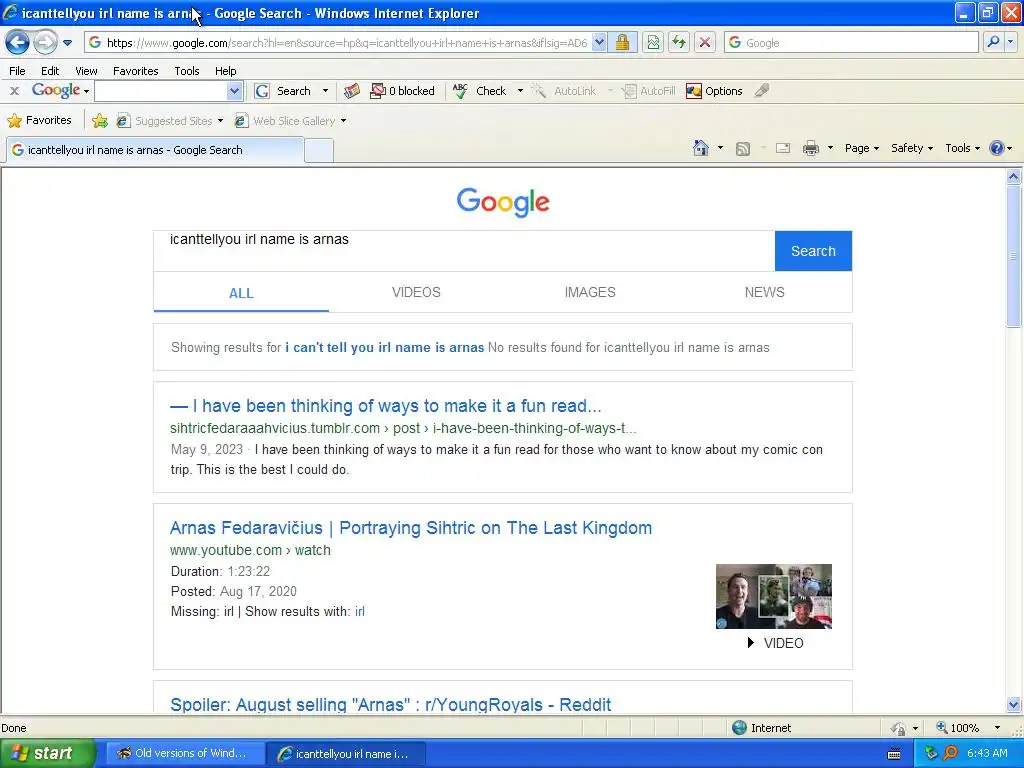Click "irl" show results with link
Image resolution: width=1024 pixels, height=768 pixels.
(360, 612)
